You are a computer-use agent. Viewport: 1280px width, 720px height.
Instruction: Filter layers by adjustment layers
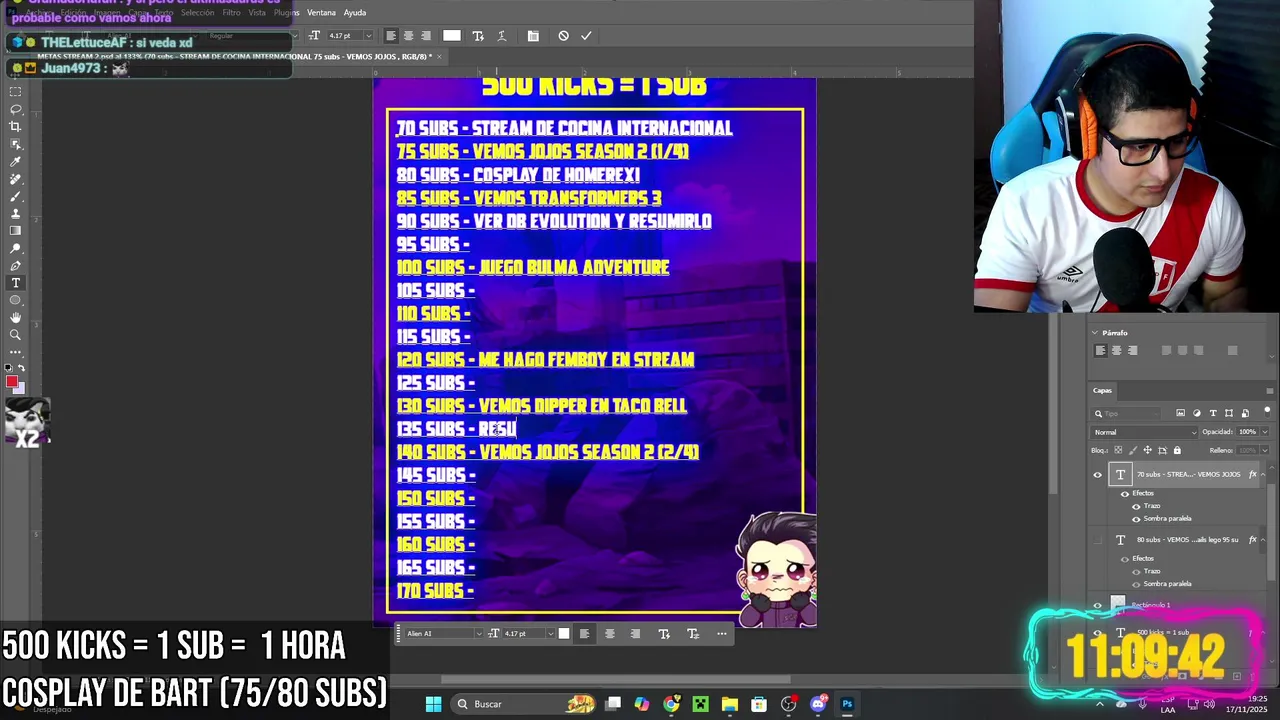pyautogui.click(x=1197, y=413)
